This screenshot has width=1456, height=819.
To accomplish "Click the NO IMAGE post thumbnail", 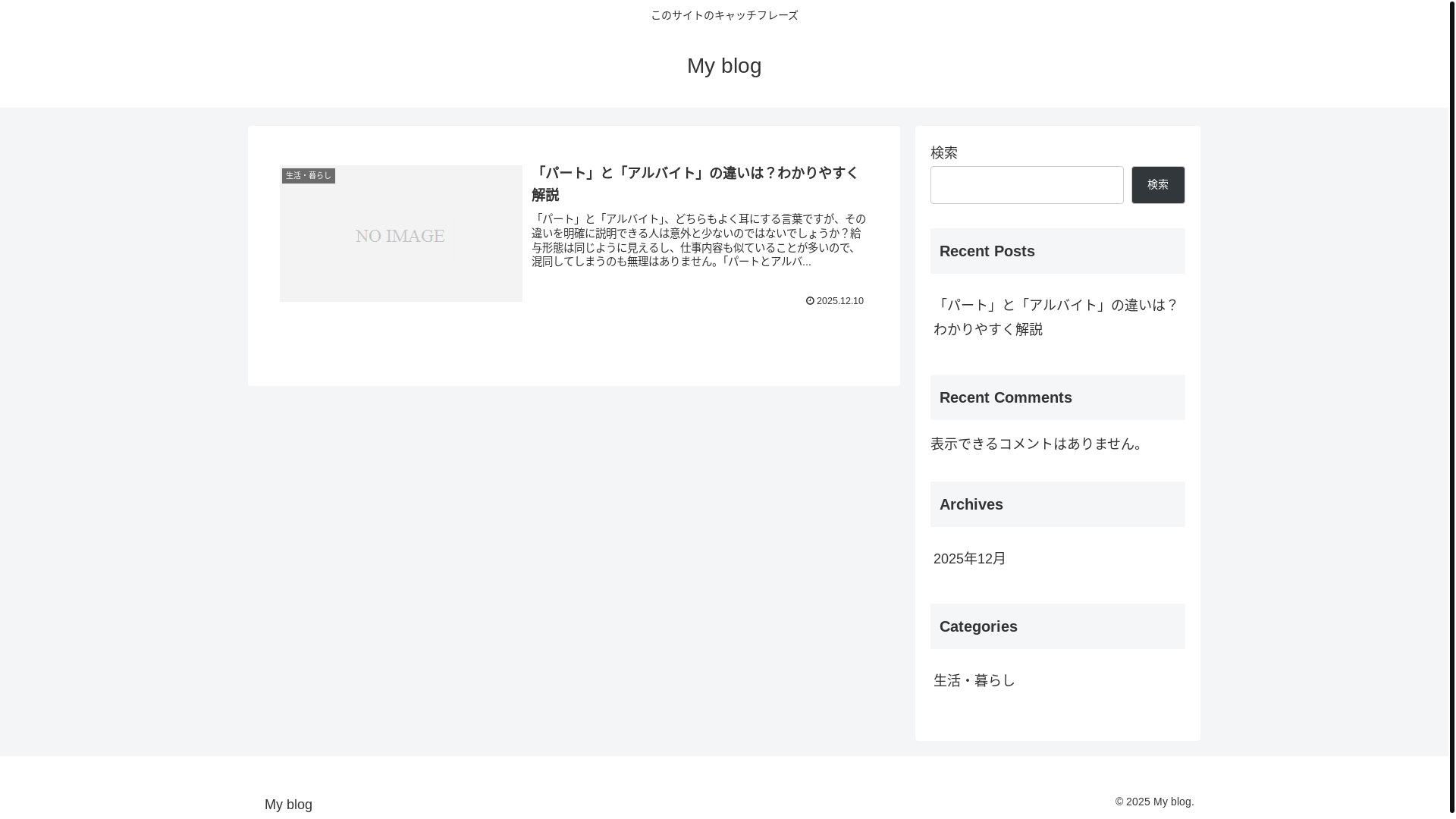I will [x=400, y=234].
